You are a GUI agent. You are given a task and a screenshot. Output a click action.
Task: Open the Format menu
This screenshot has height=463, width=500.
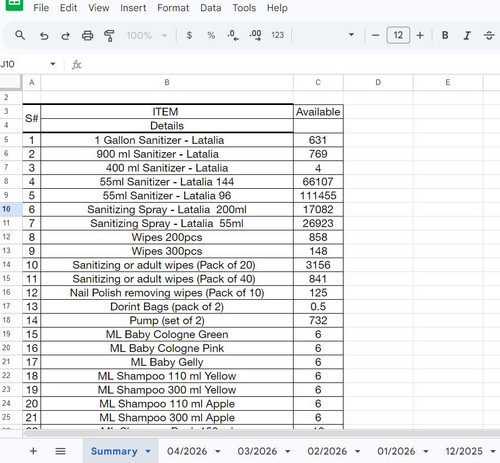[173, 8]
